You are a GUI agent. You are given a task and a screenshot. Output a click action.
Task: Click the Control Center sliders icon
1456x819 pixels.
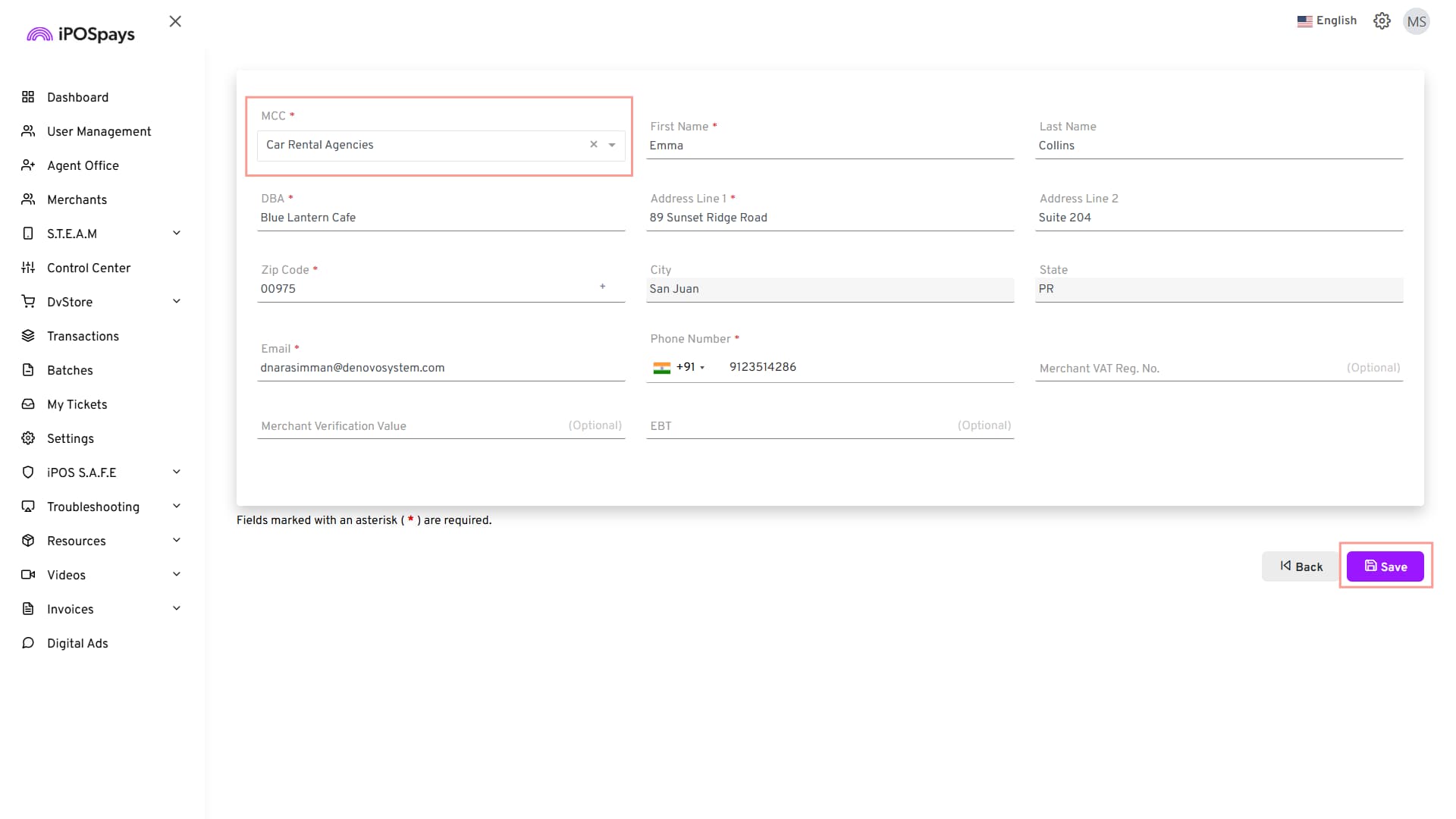[28, 268]
